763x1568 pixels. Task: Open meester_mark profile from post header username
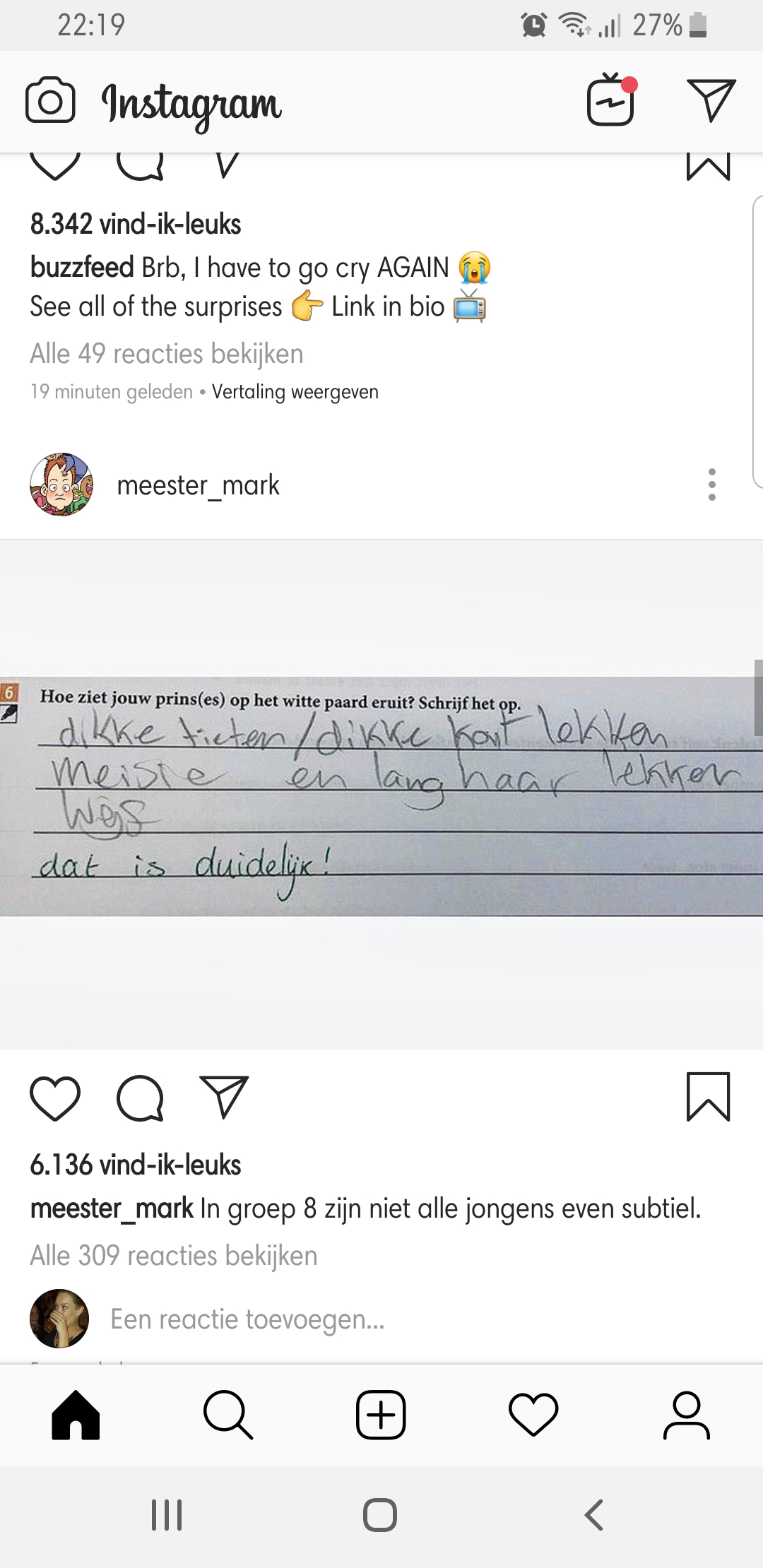pos(198,485)
